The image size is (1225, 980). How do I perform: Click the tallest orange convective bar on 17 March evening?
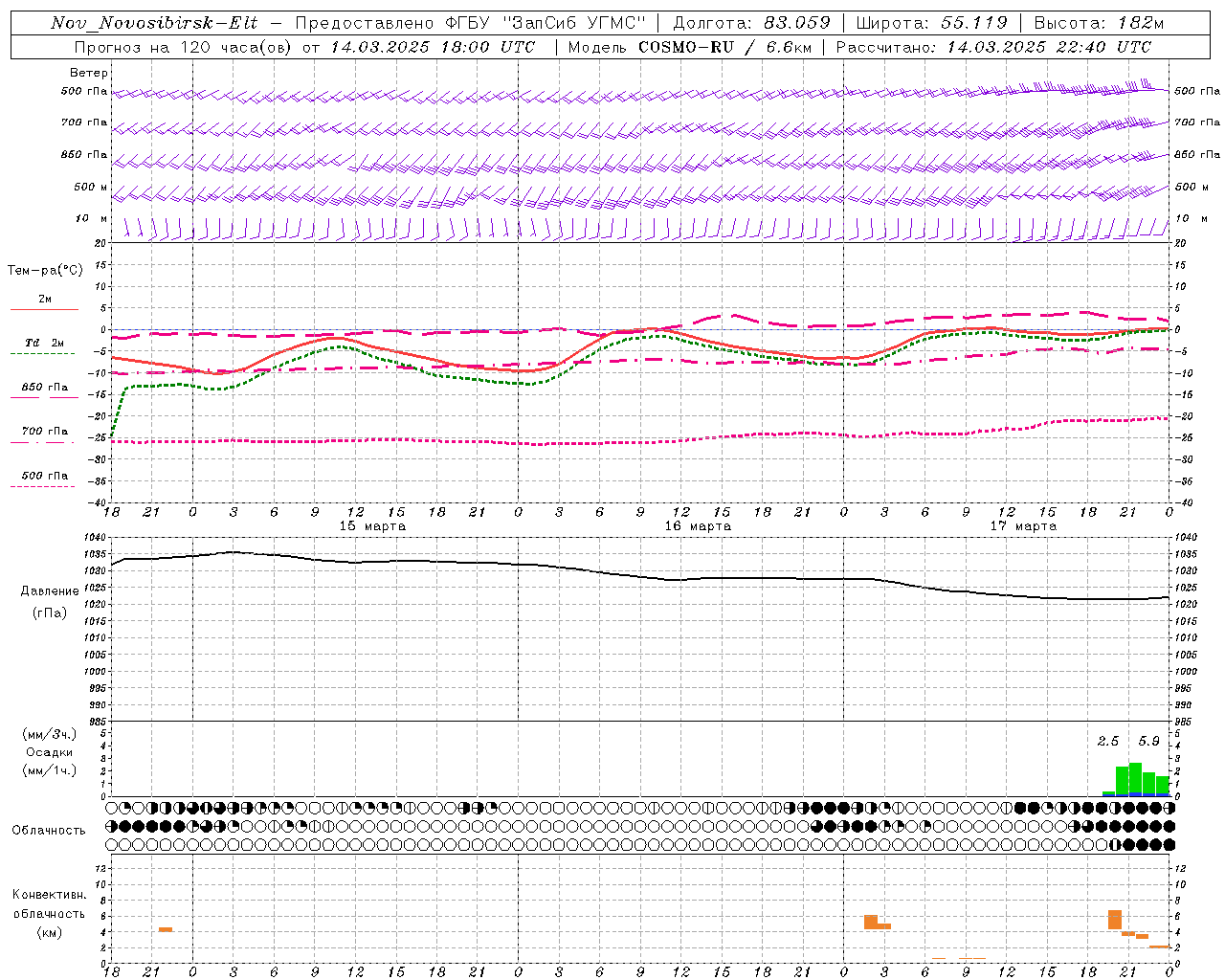click(1115, 920)
